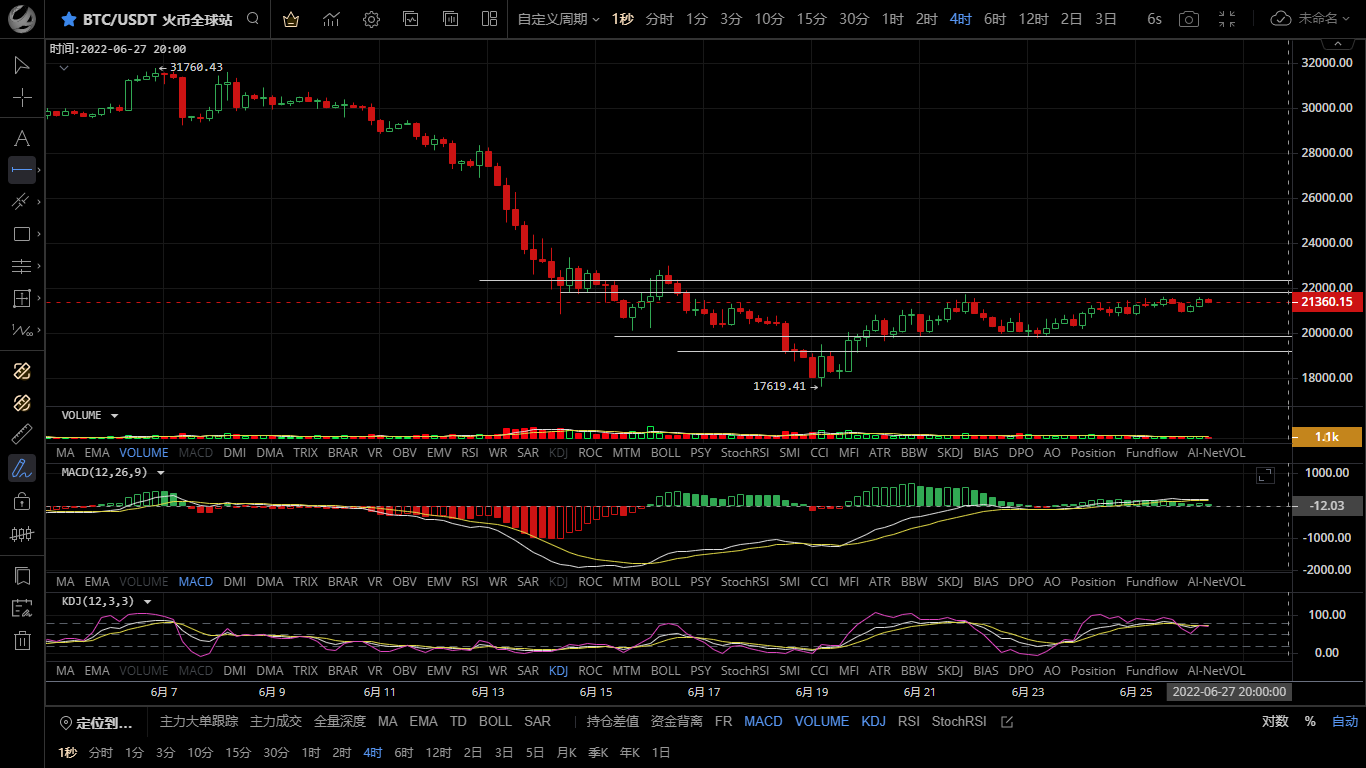
Task: Click the screenshot camera icon
Action: [1188, 19]
